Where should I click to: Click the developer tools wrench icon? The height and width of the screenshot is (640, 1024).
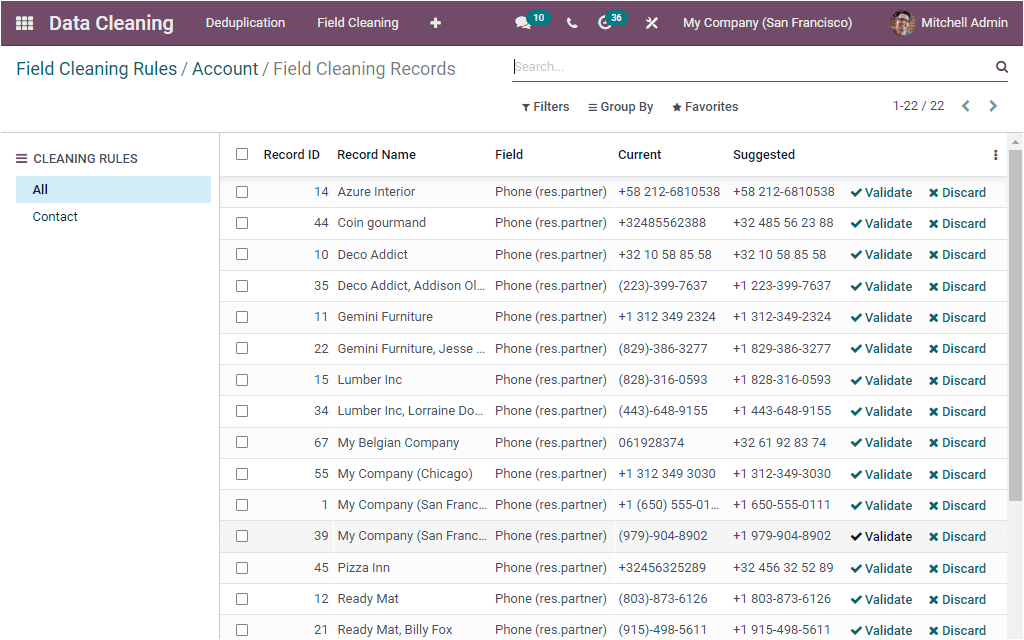651,22
